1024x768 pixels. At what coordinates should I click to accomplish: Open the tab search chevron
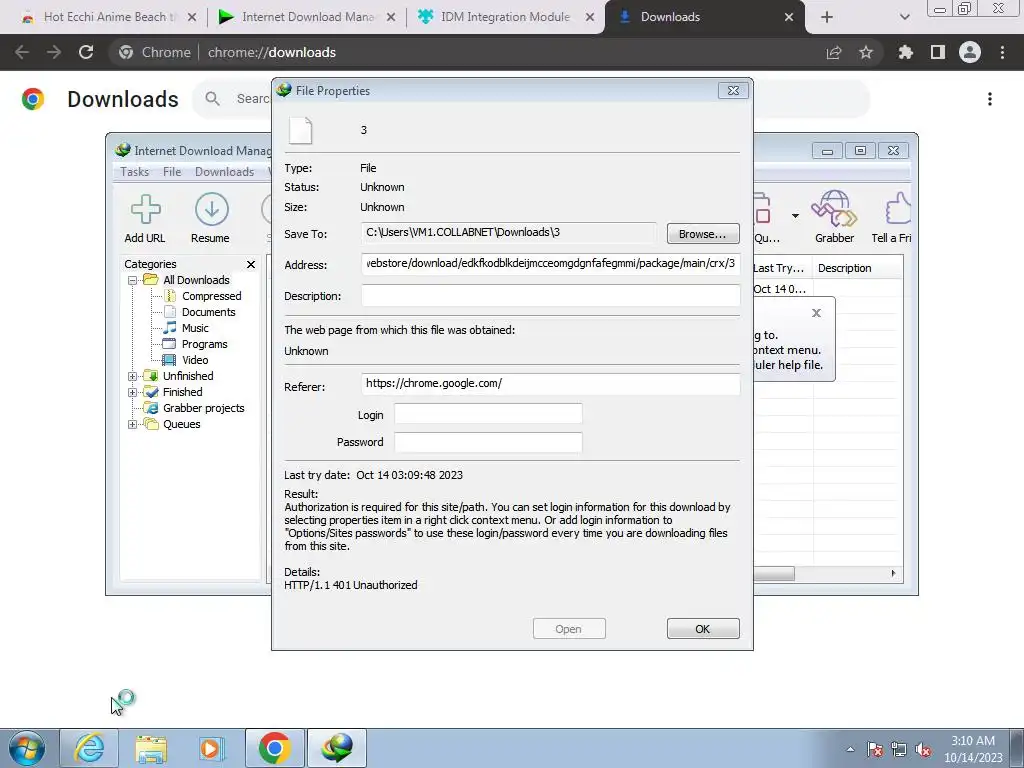click(904, 17)
